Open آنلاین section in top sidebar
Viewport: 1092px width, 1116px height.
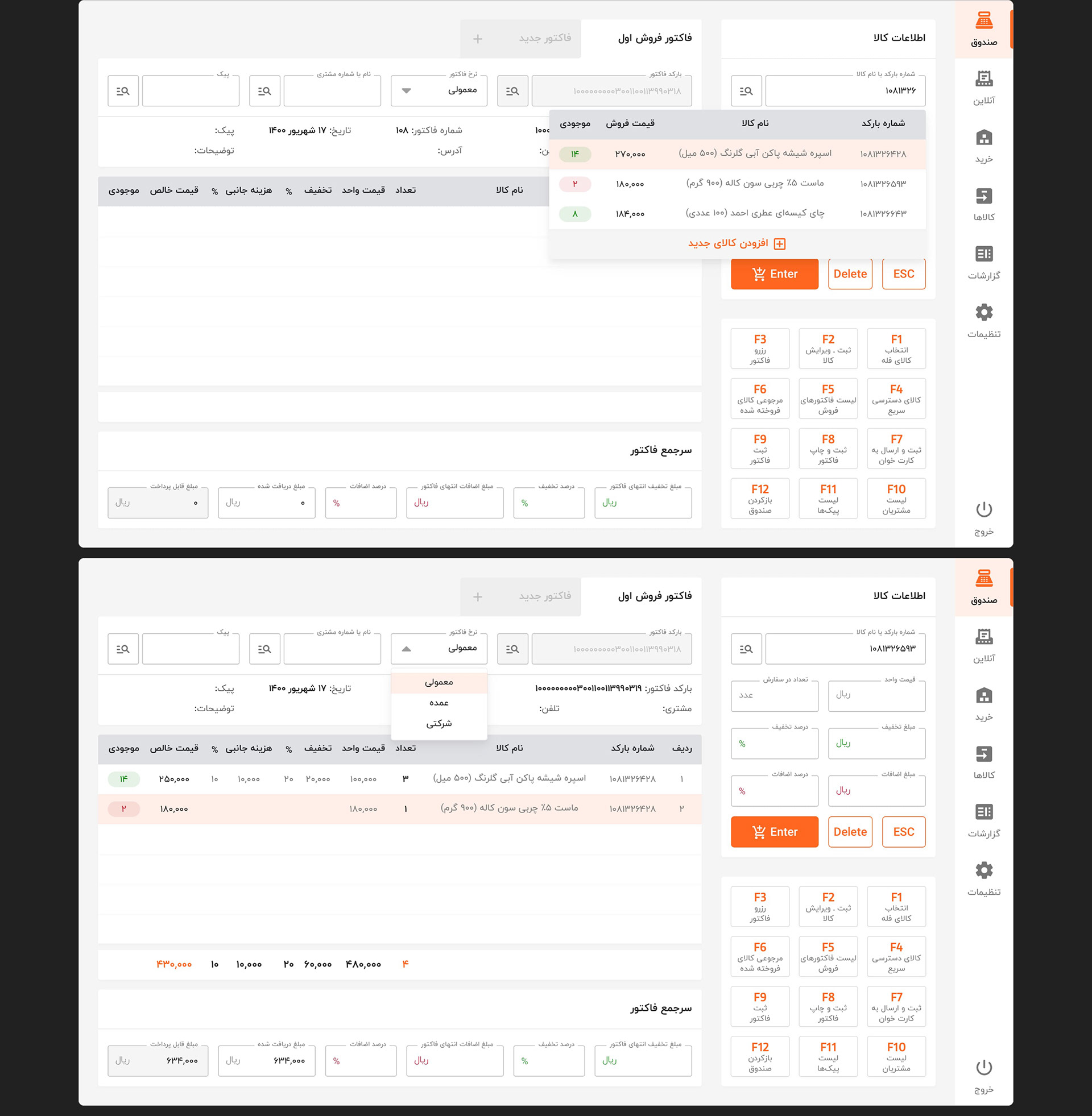(x=983, y=80)
